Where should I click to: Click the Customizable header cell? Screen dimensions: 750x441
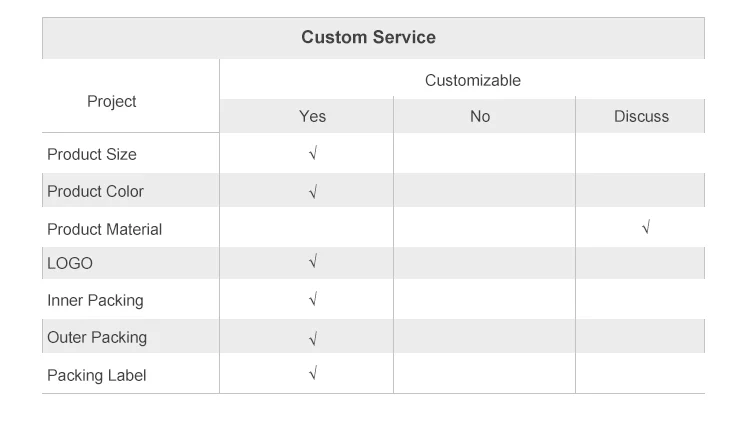[473, 81]
